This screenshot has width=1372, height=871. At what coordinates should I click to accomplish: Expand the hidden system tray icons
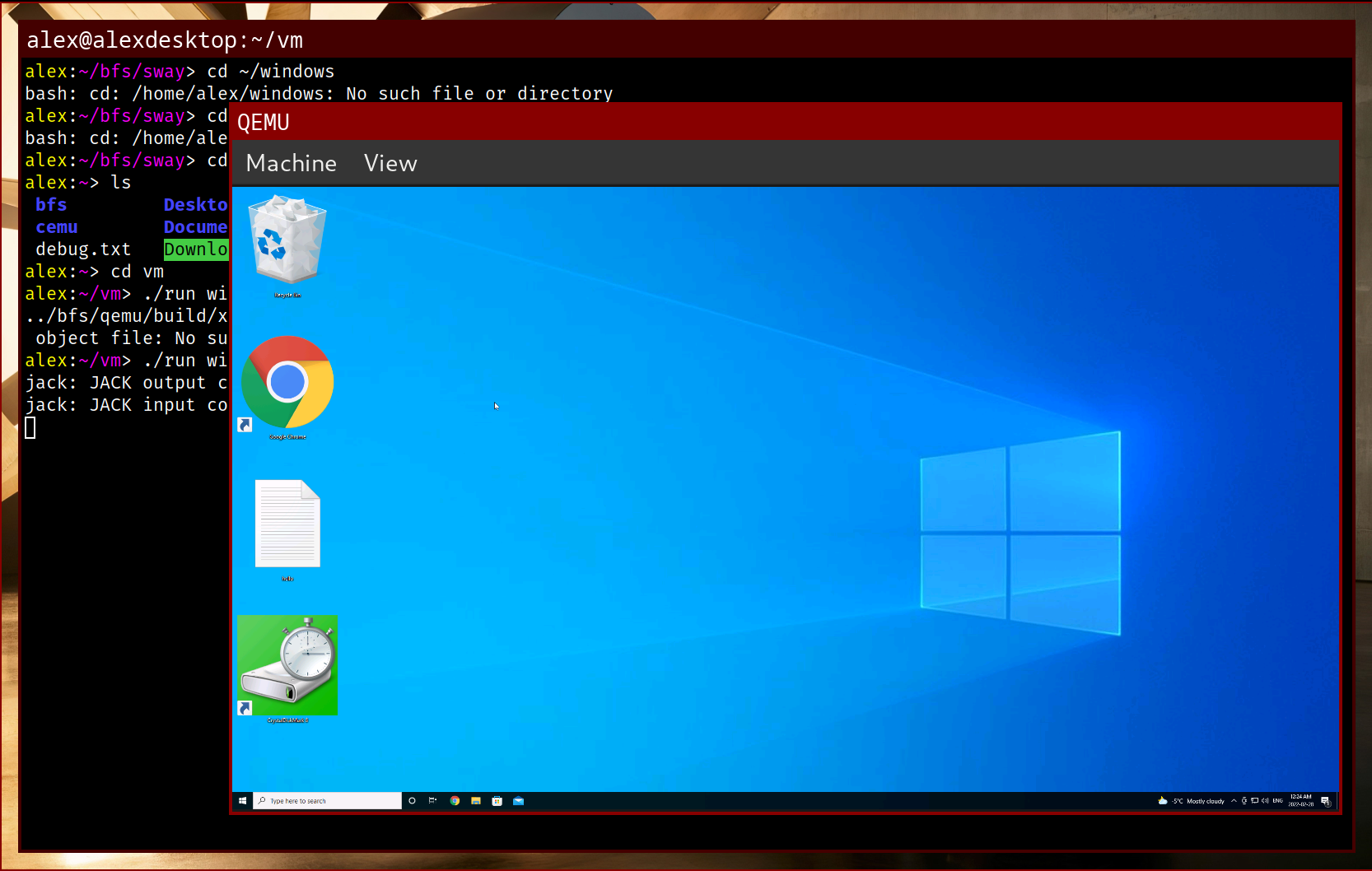[1234, 800]
